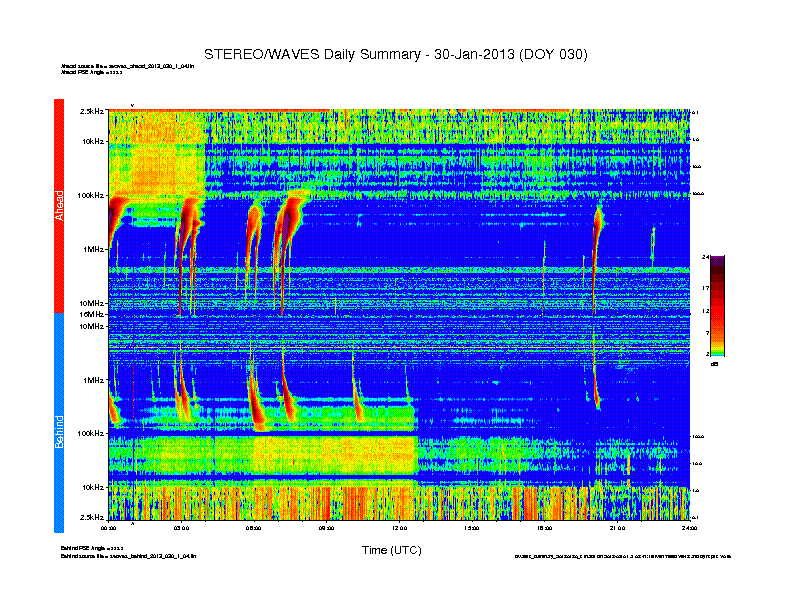This screenshot has width=792, height=612.
Task: Click the Behind source file text
Action: pos(128,556)
